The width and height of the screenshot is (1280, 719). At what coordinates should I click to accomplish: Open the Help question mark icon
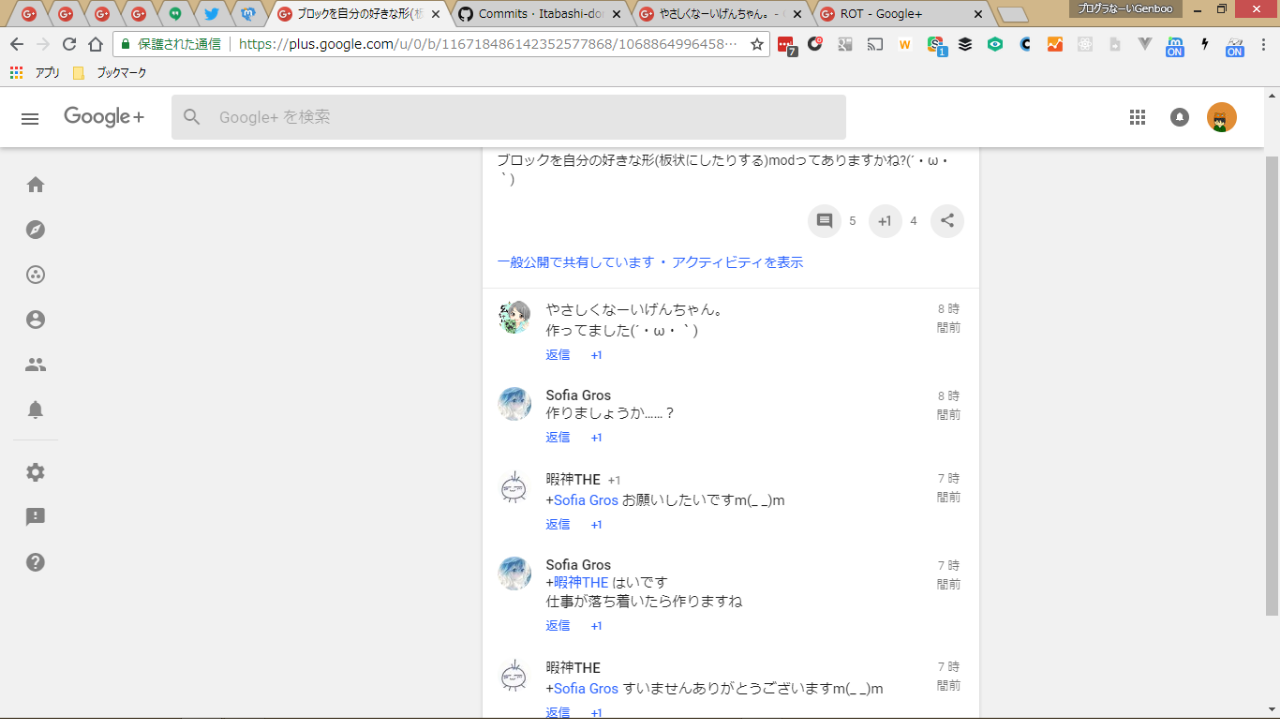coord(35,562)
